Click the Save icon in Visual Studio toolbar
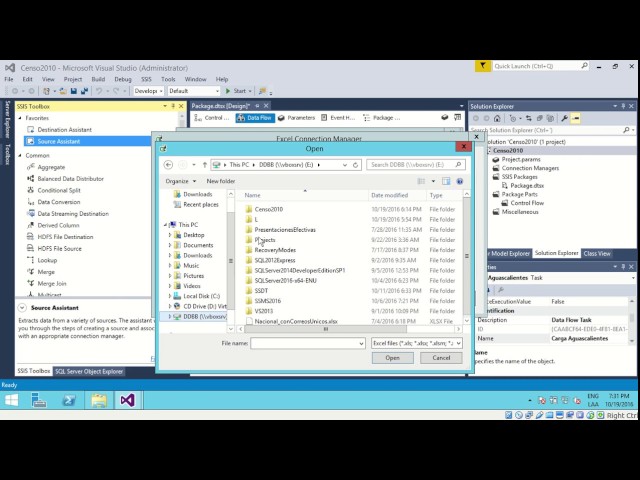The image size is (640, 480). tap(74, 91)
